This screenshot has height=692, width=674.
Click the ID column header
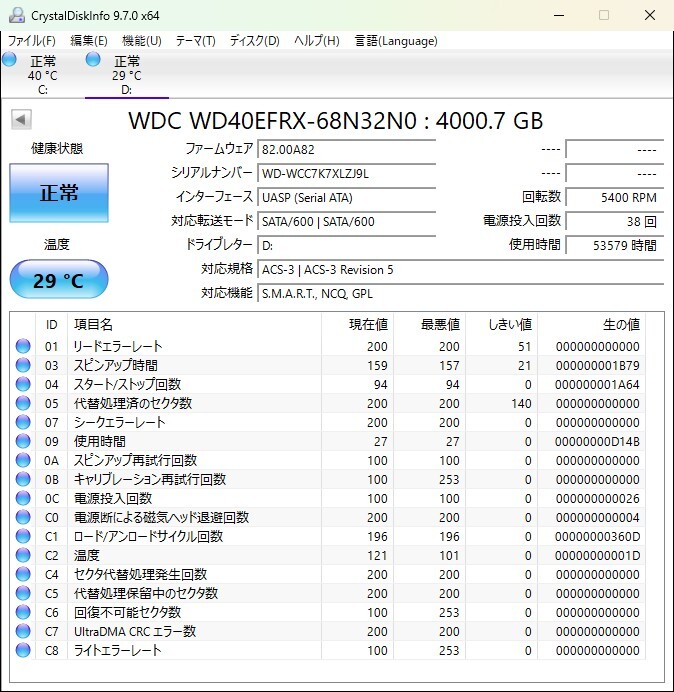point(51,325)
